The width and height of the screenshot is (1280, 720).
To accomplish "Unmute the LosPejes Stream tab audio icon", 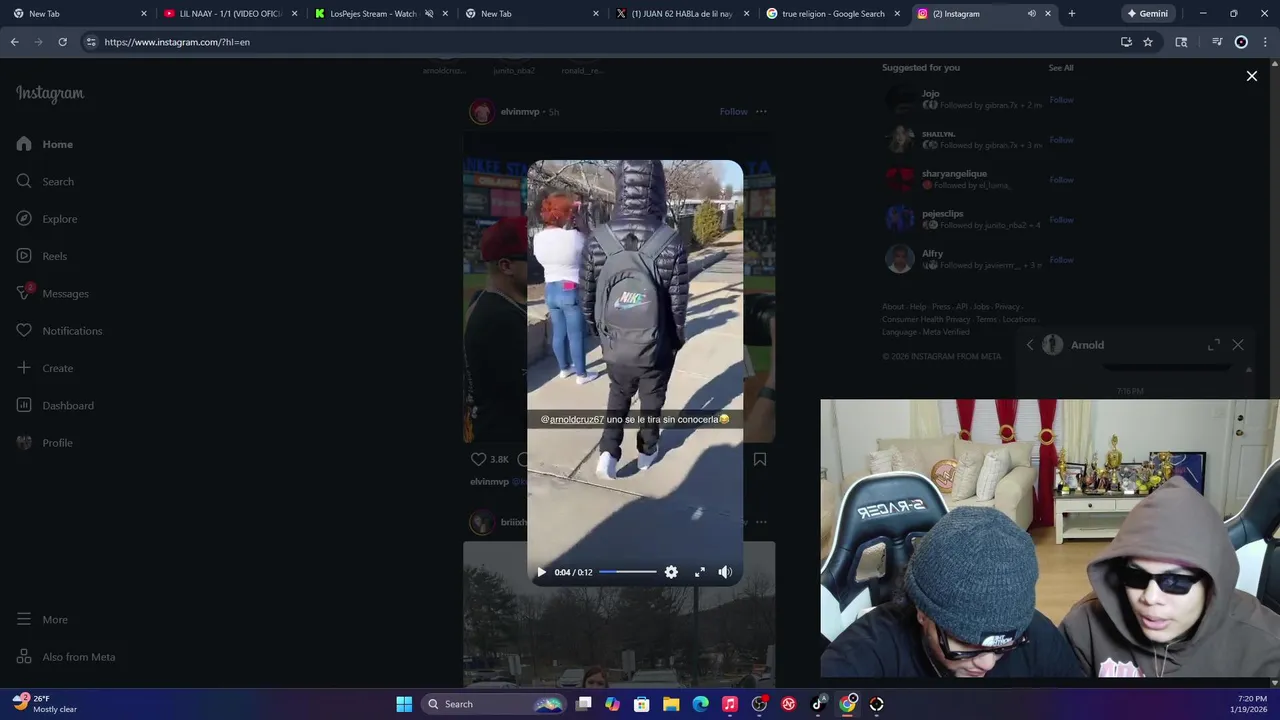I will click(x=429, y=14).
